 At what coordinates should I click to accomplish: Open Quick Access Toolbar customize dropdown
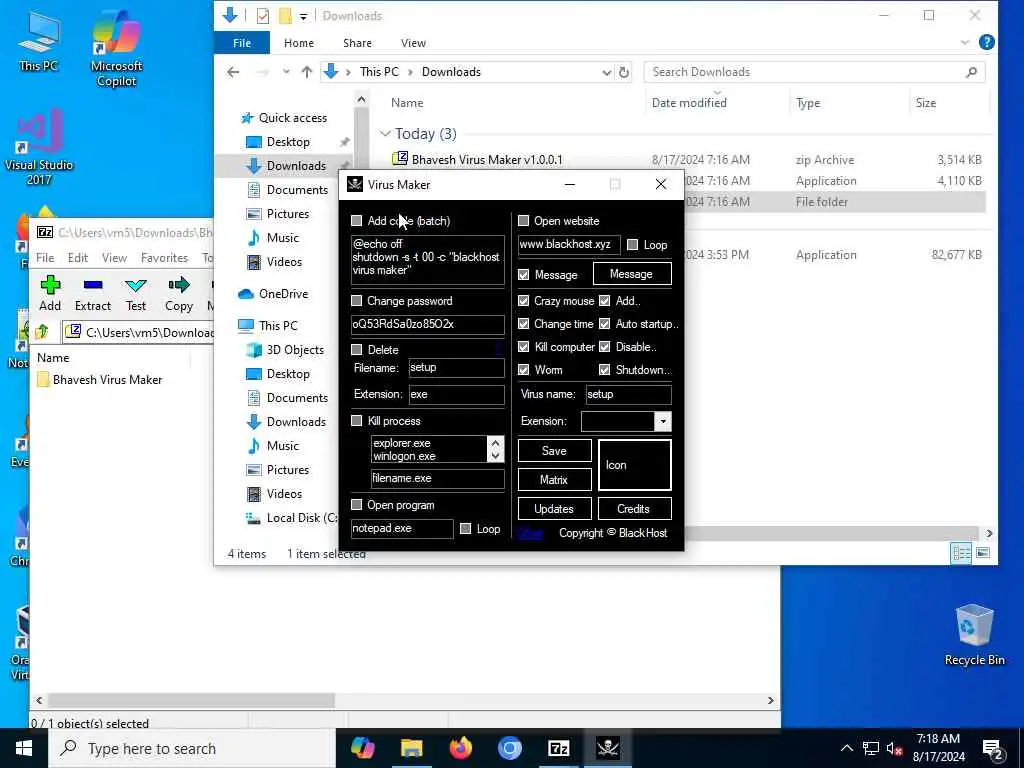(x=304, y=16)
